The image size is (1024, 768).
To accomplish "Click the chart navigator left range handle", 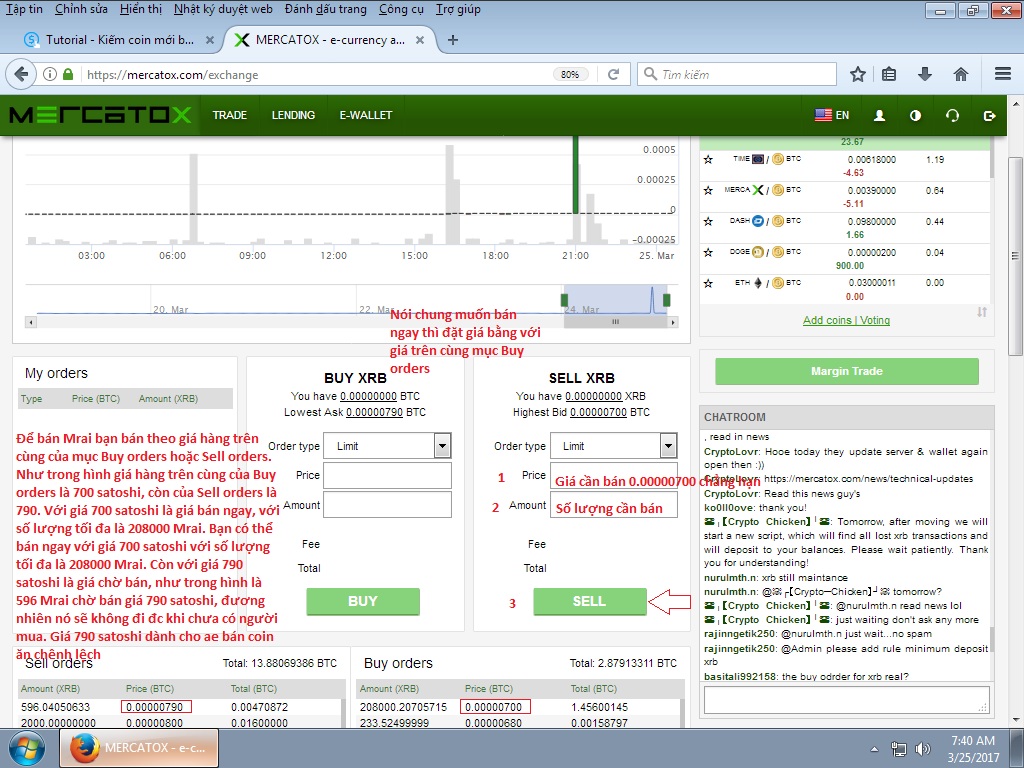I will coord(564,300).
